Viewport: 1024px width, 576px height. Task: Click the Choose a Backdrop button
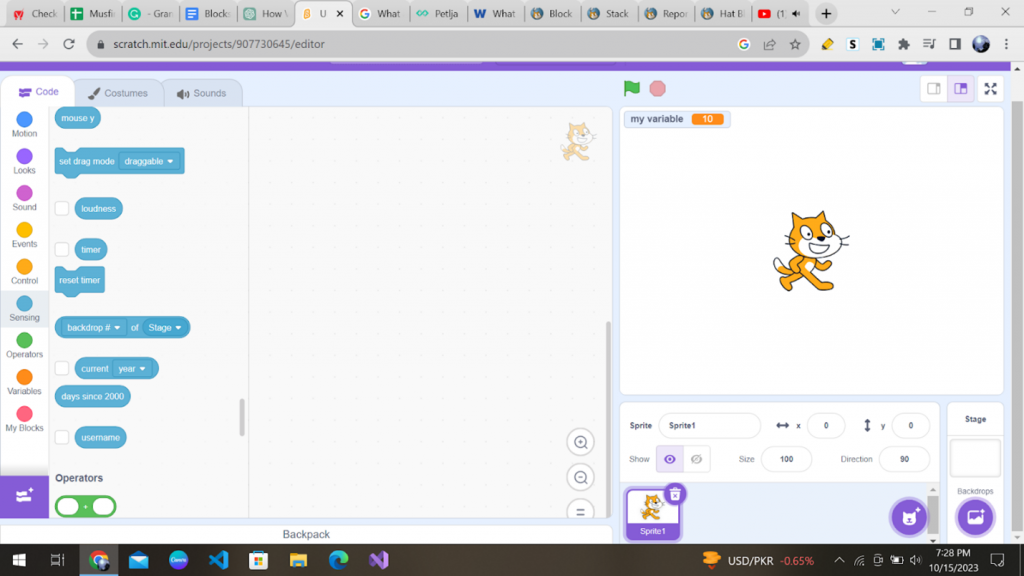pos(975,516)
